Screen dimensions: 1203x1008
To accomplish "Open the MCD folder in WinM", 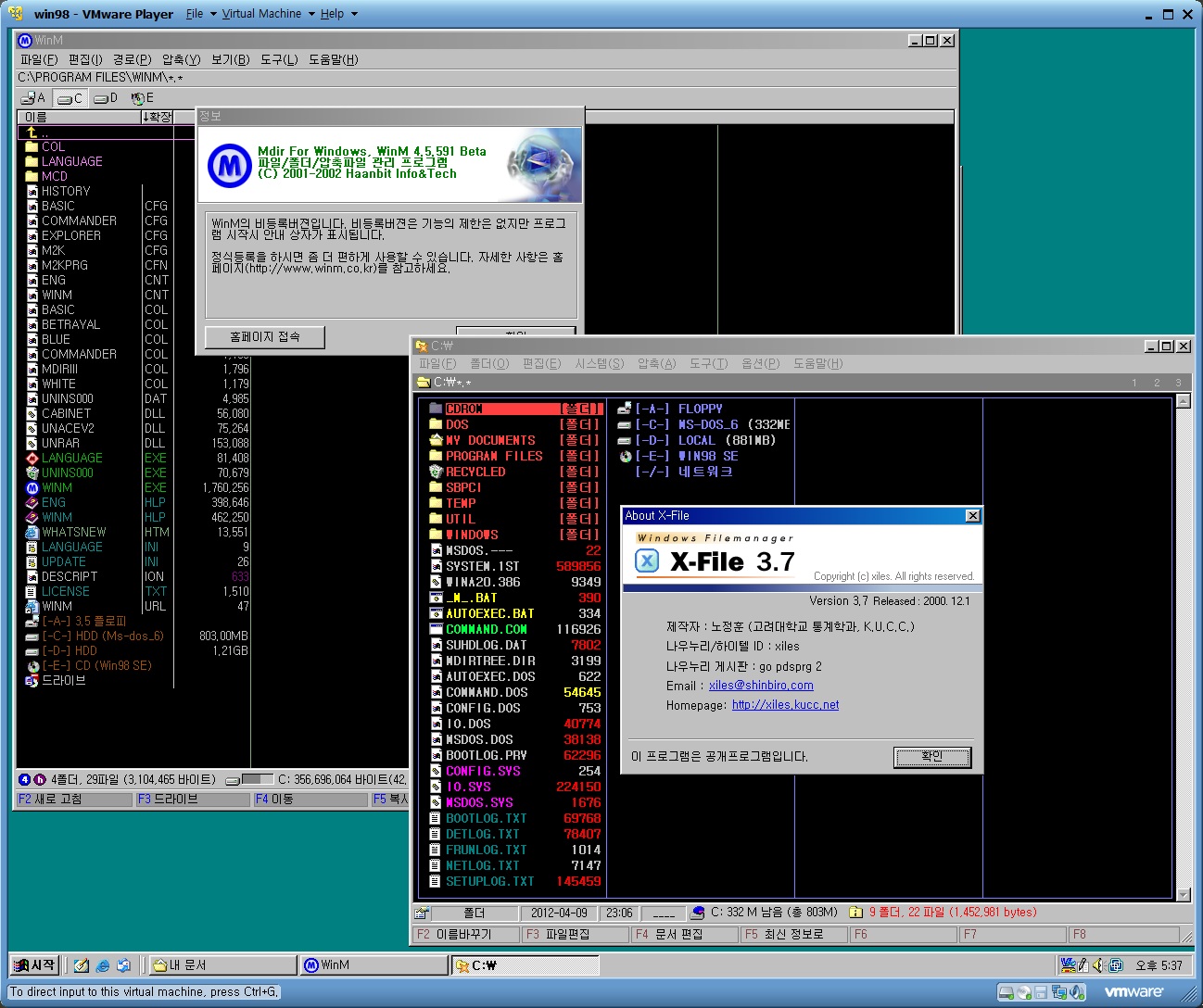I will tap(46, 176).
